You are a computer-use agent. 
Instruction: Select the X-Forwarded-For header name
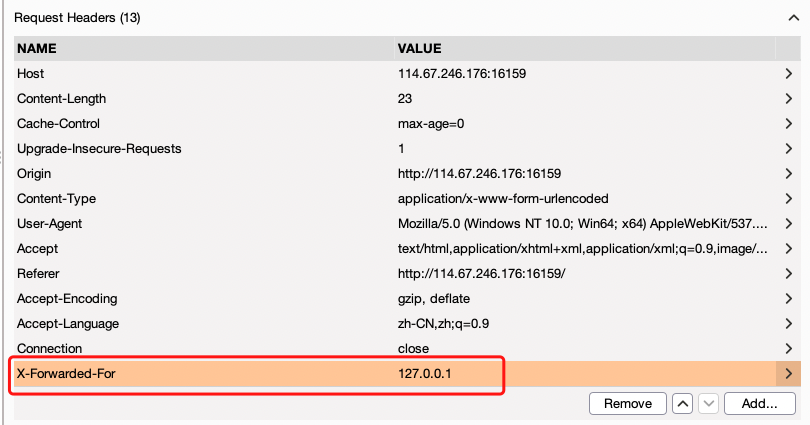(x=66, y=373)
